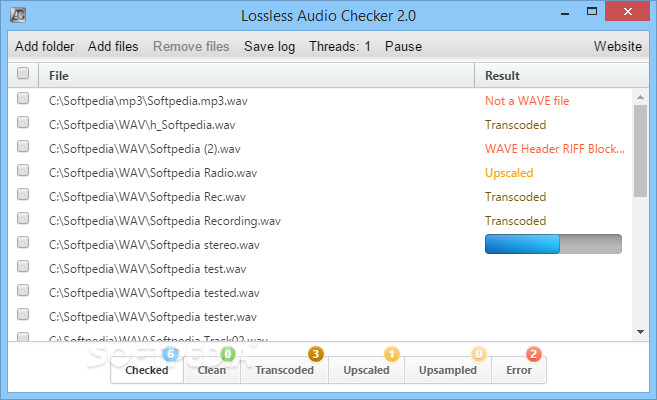Pause the checking process

point(403,46)
